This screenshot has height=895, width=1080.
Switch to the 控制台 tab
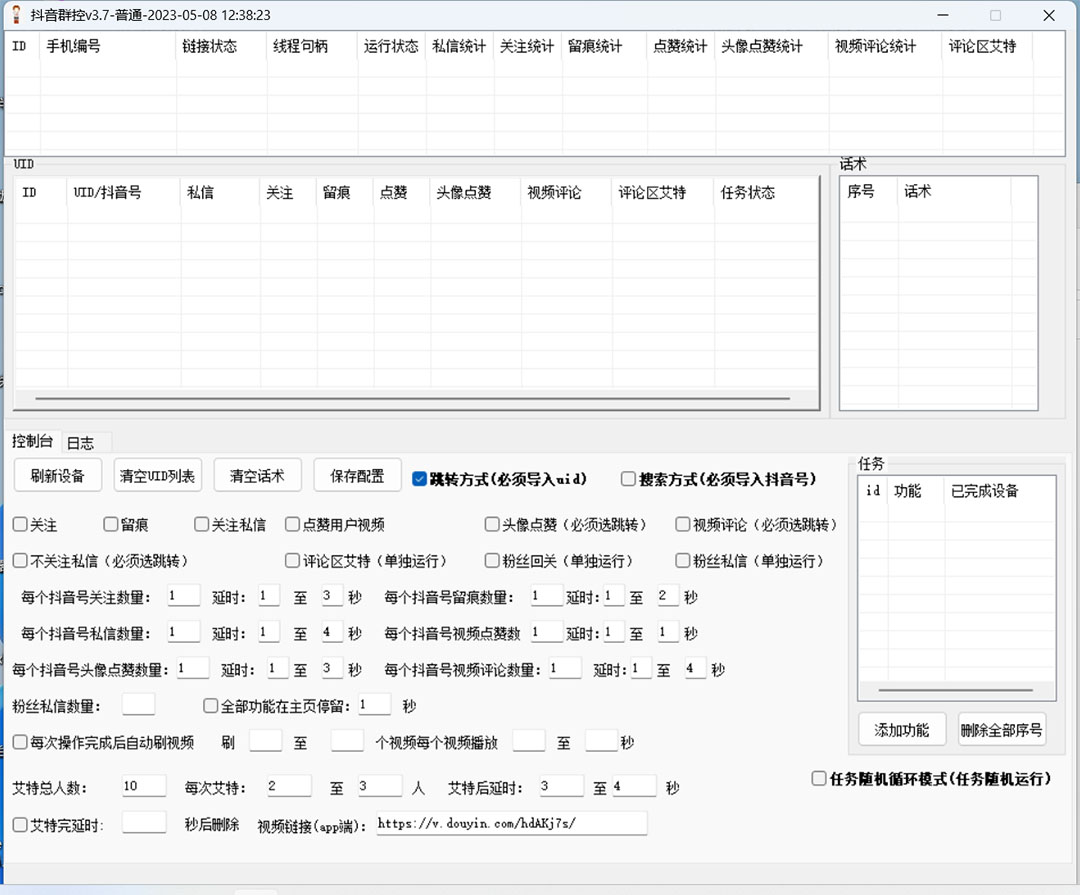[33, 442]
